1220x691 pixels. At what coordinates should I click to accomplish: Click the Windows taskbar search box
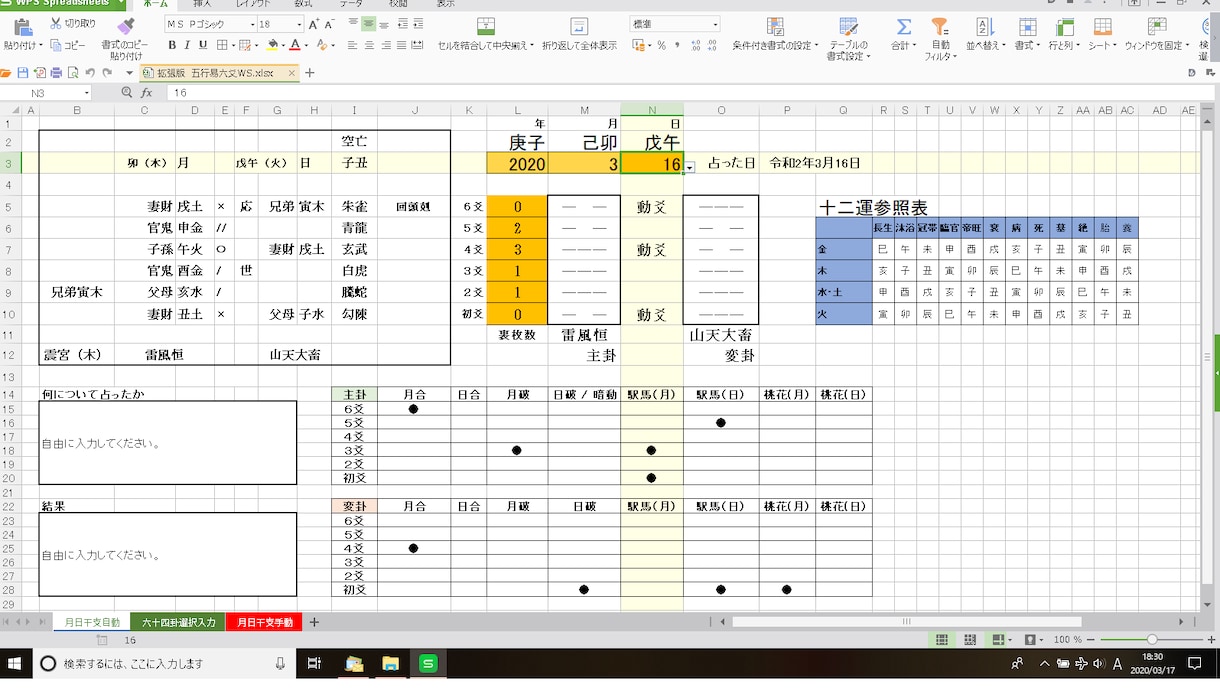tap(166, 663)
